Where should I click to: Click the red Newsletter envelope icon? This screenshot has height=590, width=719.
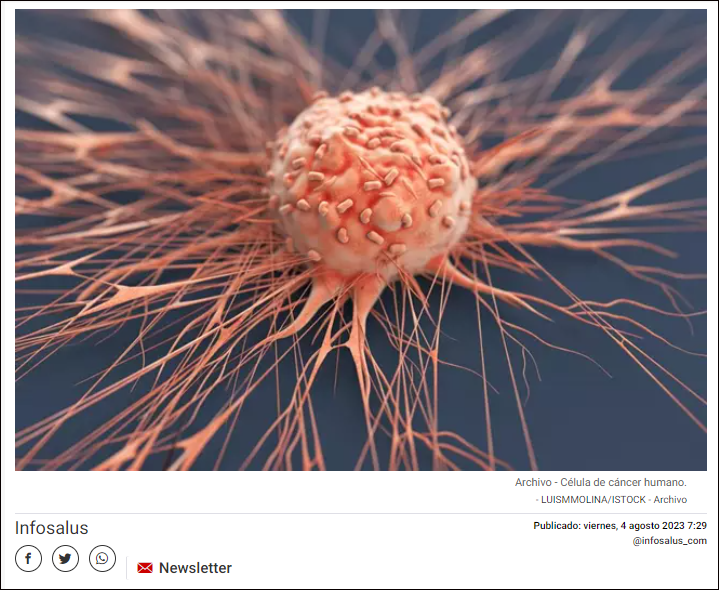coord(145,568)
